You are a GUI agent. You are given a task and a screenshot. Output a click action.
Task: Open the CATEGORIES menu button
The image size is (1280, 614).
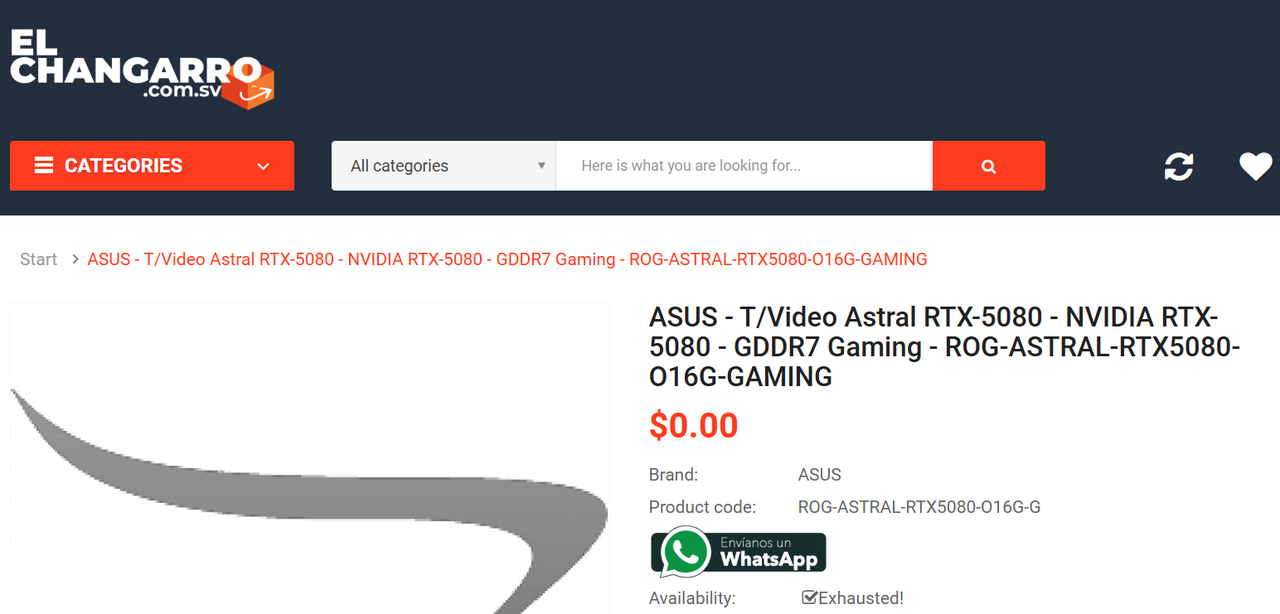[x=152, y=166]
